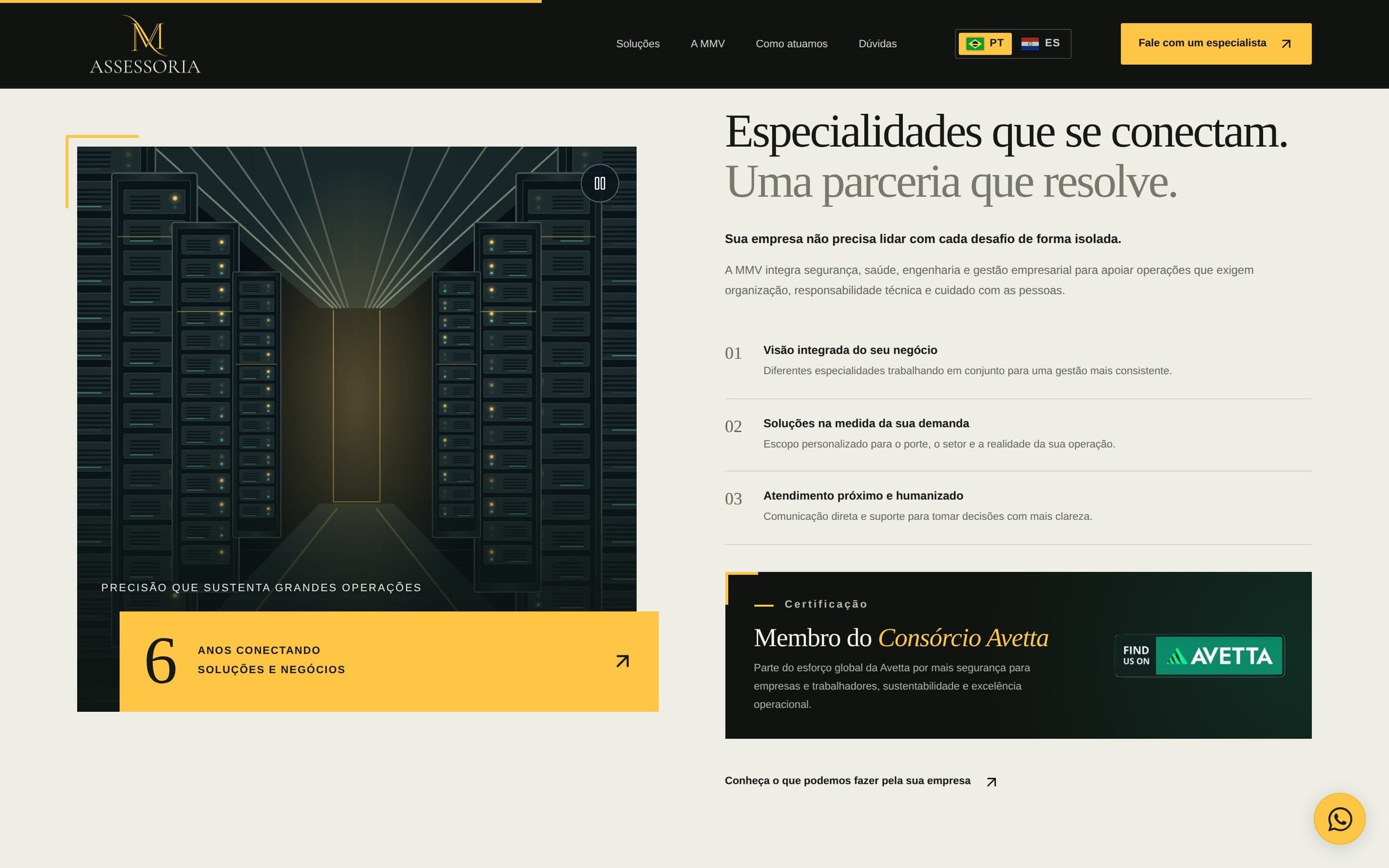
Task: Follow 'Conheça o que podemos fazer' link
Action: tap(861, 781)
